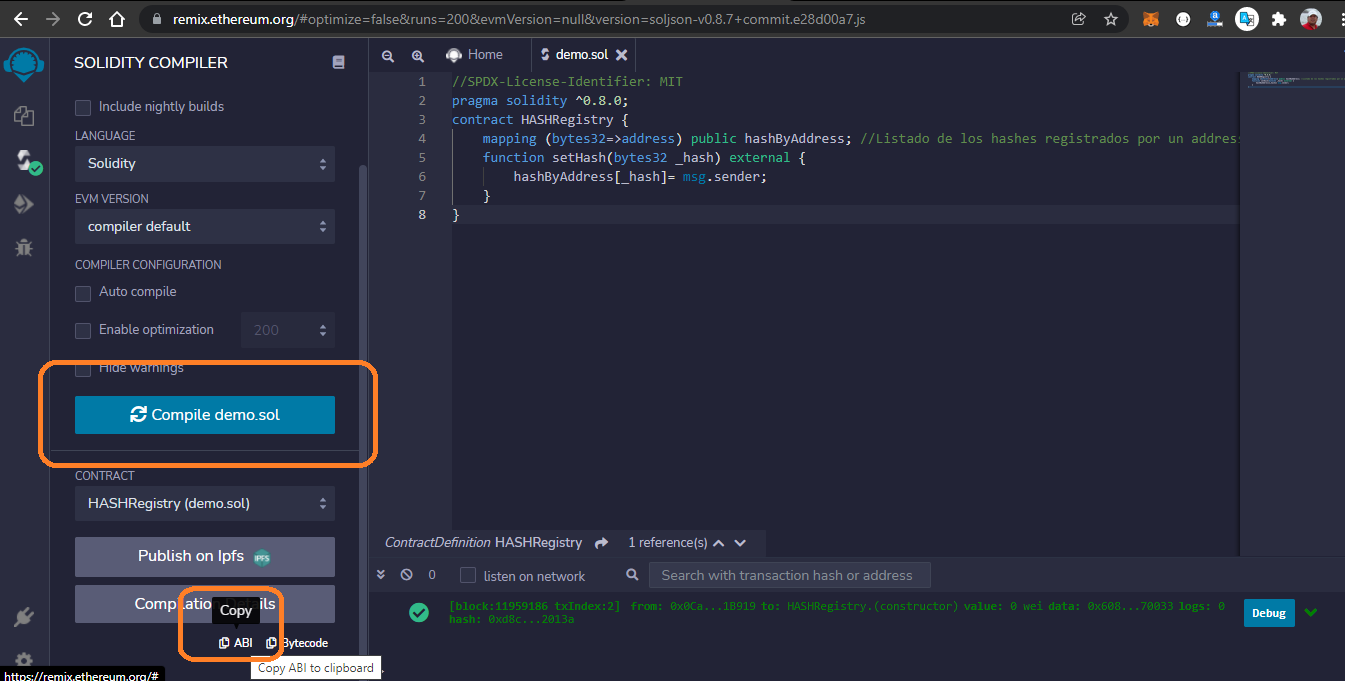Open the Debugger bug sidebar icon
1345x681 pixels.
tap(24, 247)
